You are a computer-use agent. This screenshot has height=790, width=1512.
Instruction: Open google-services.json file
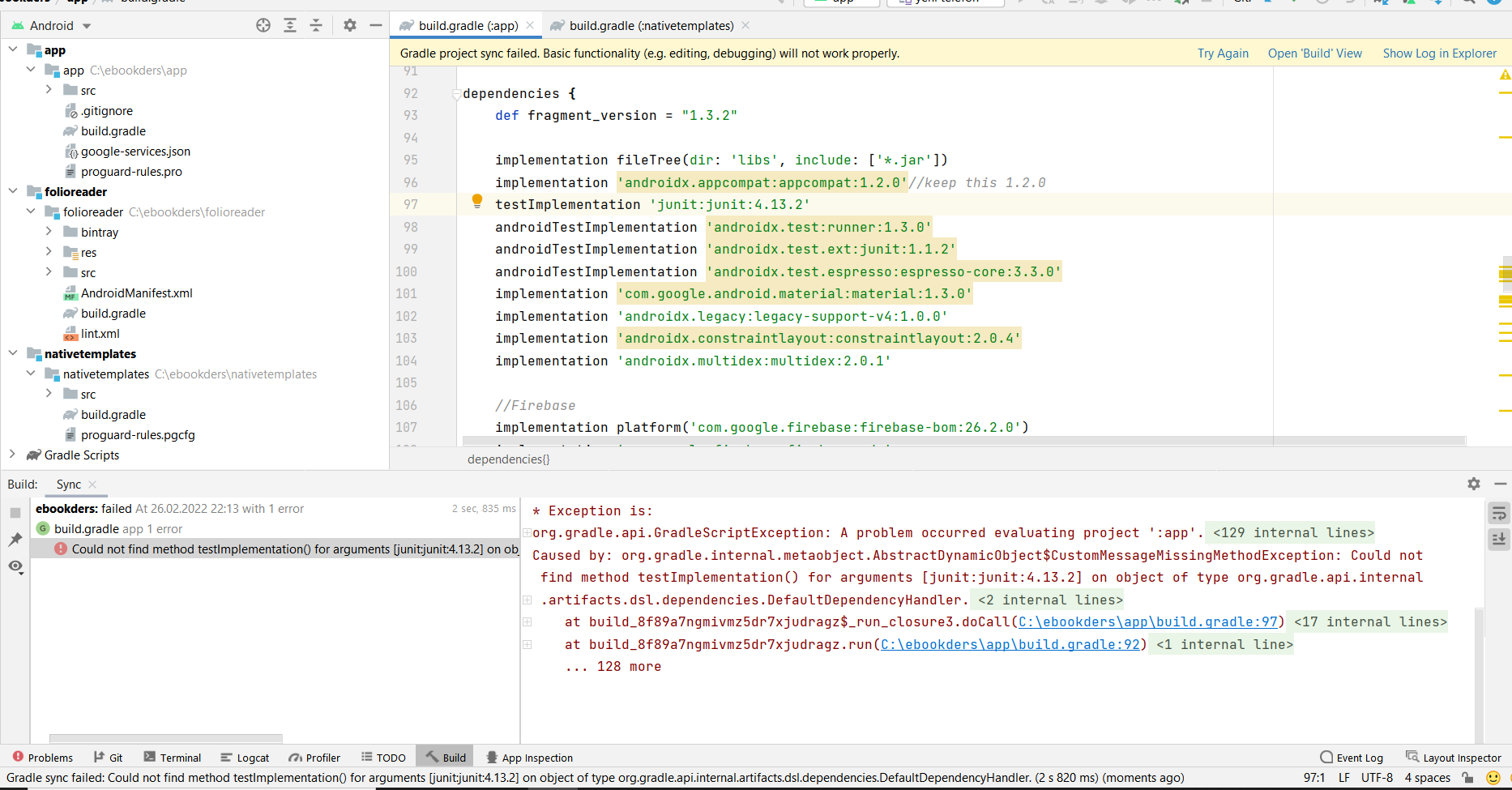click(x=135, y=151)
